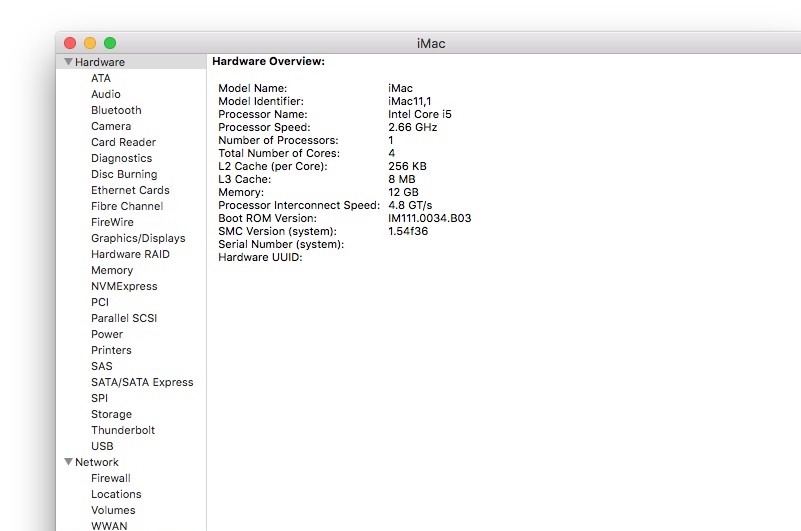Select Printers in the sidebar

click(x=111, y=350)
